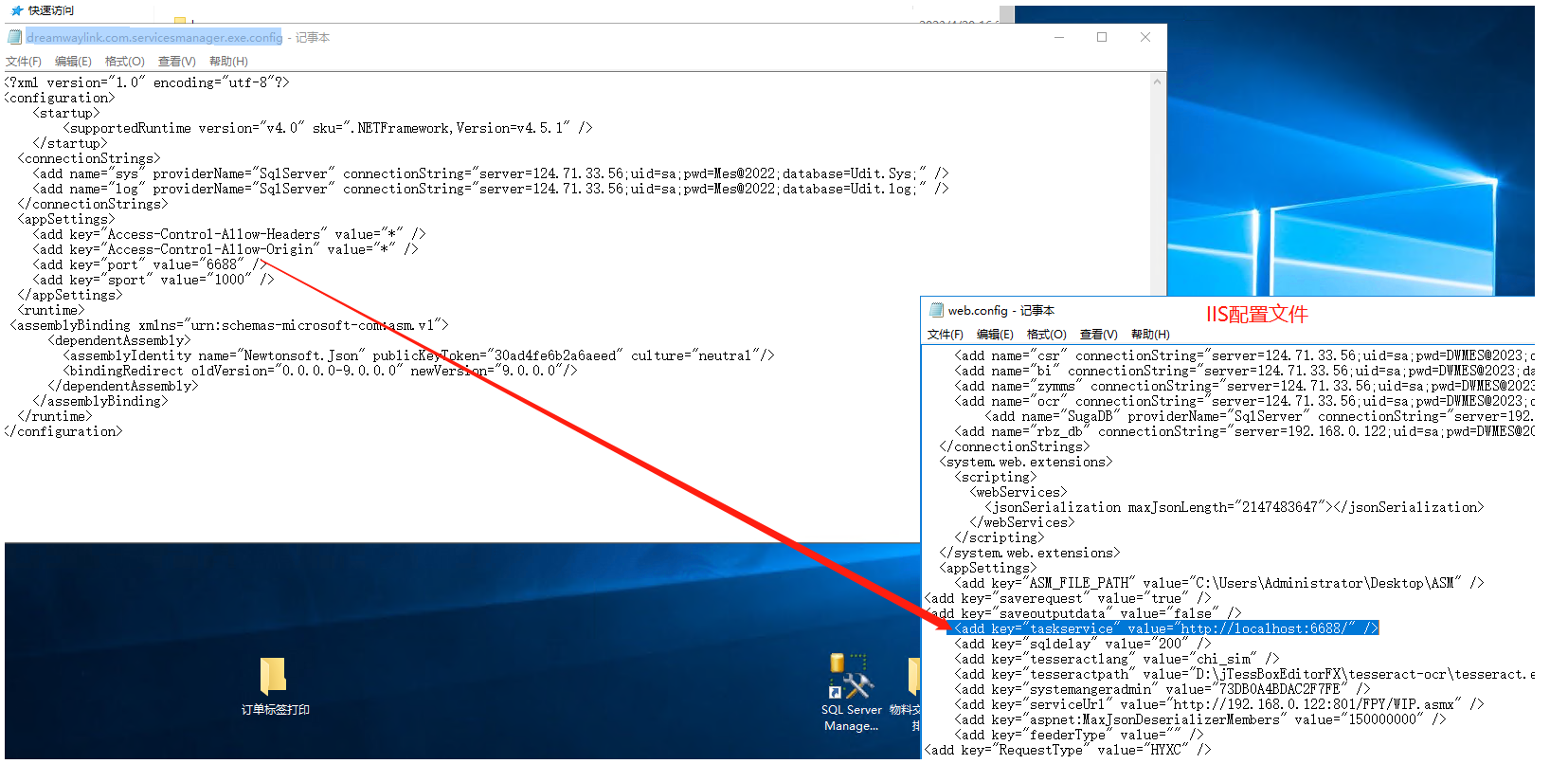Image resolution: width=1568 pixels, height=782 pixels.
Task: Open 格式(O) menu in web.config window
Action: [1046, 335]
